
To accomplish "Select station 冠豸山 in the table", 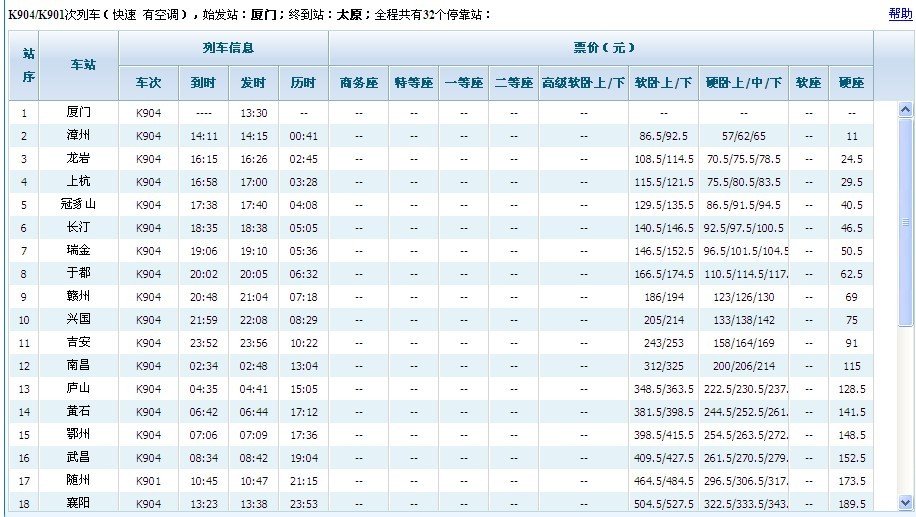I will click(x=78, y=204).
